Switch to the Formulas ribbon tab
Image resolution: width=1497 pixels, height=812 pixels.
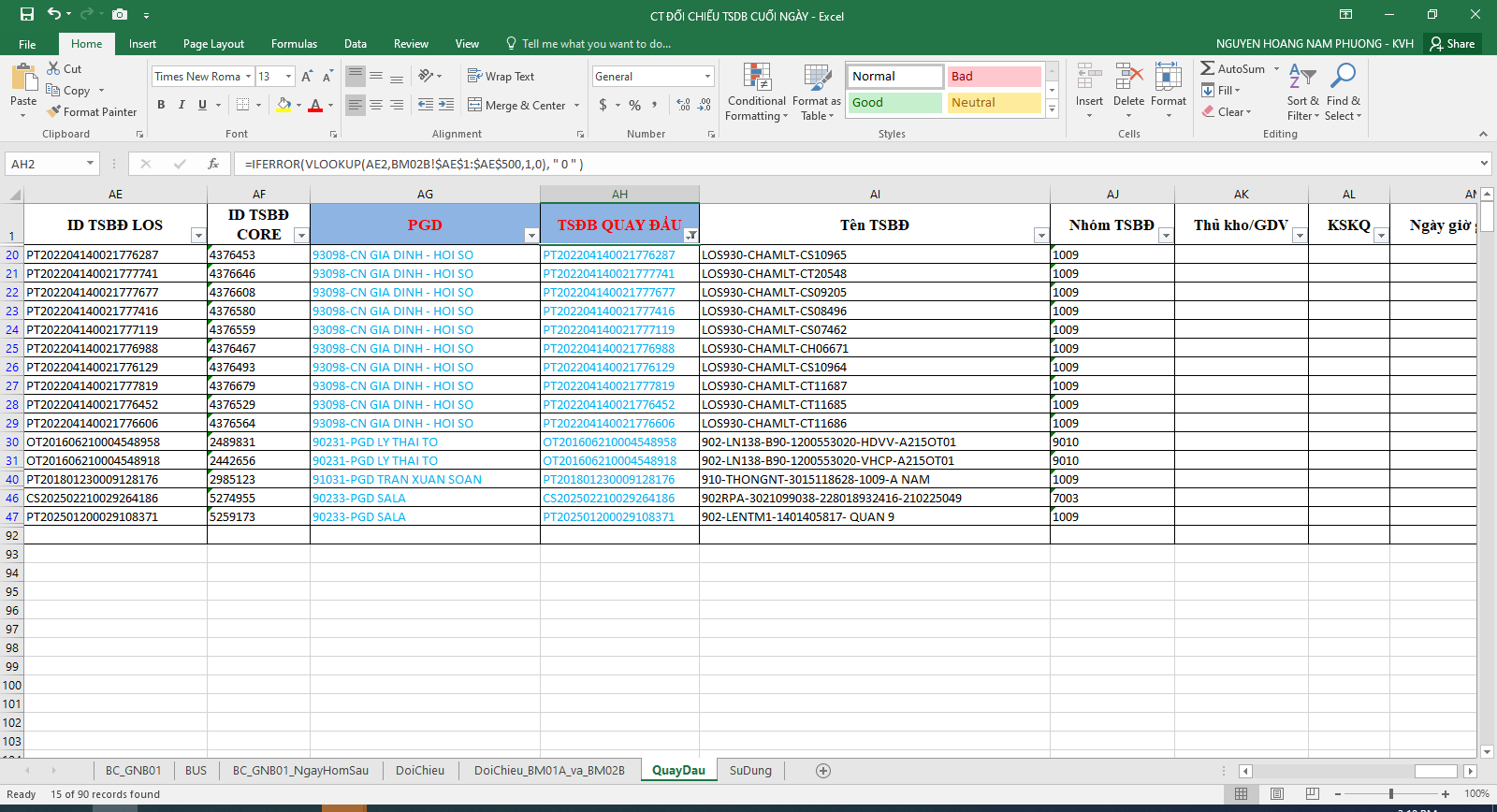tap(294, 44)
